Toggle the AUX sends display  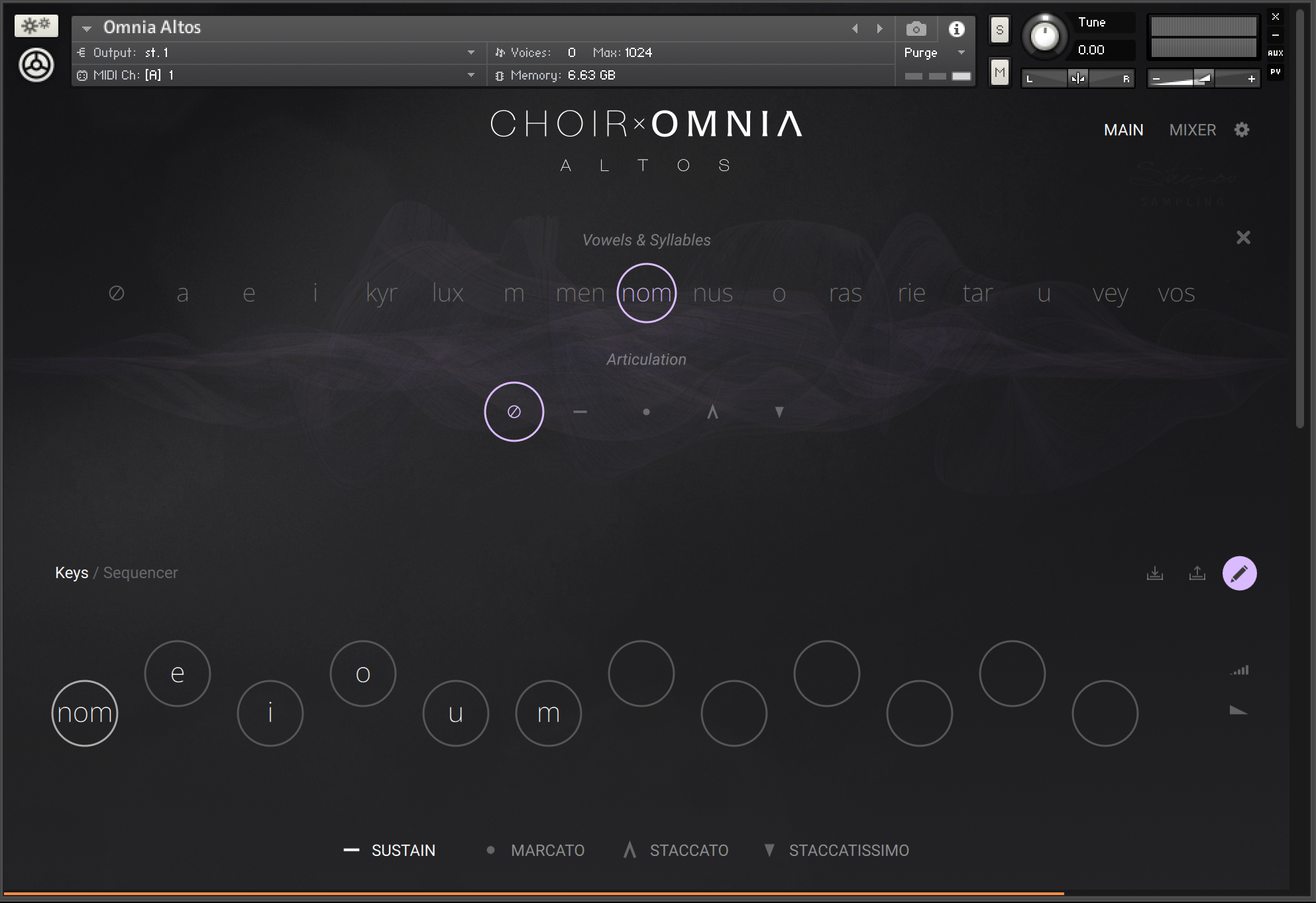point(1274,53)
